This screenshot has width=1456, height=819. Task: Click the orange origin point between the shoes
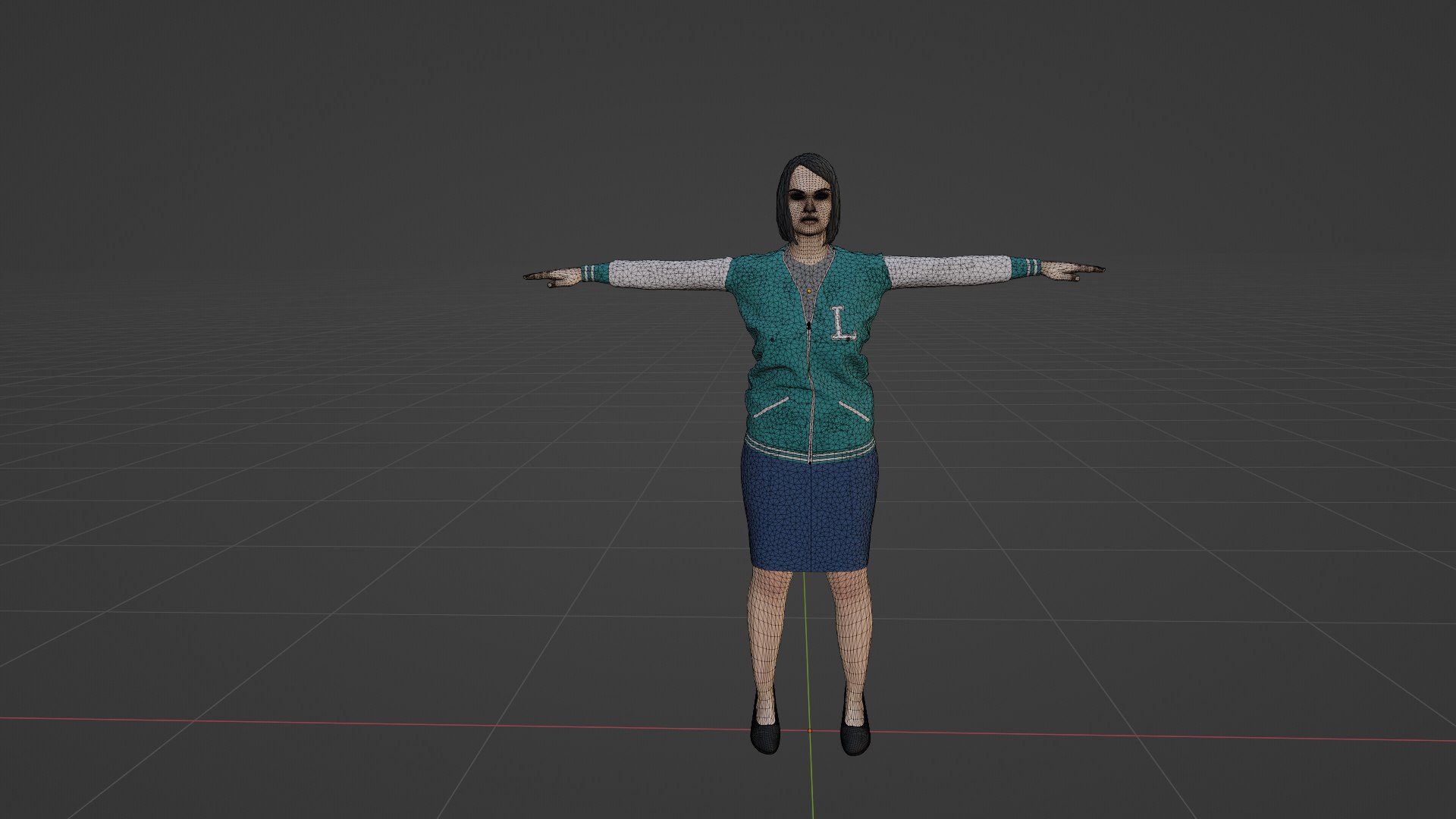pos(810,731)
